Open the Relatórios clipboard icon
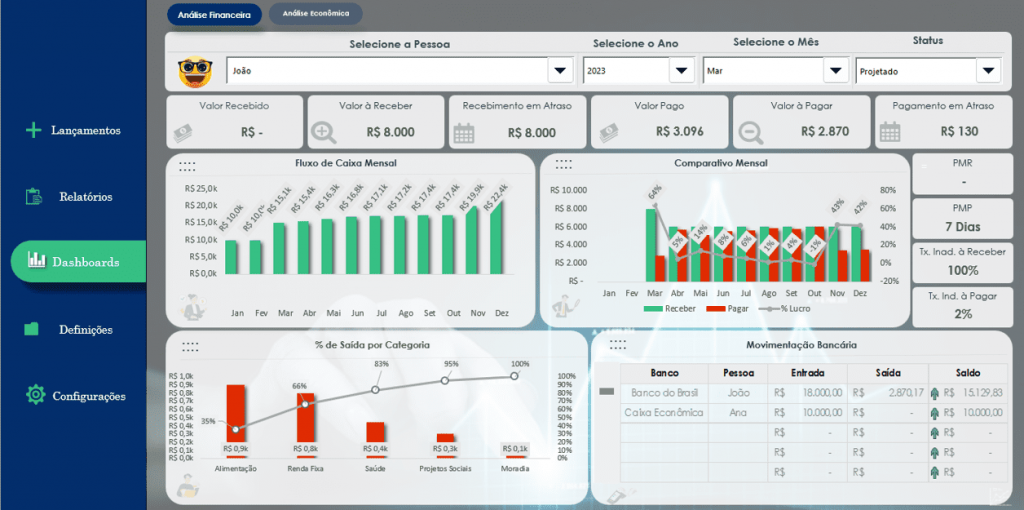1024x510 pixels. pos(34,197)
